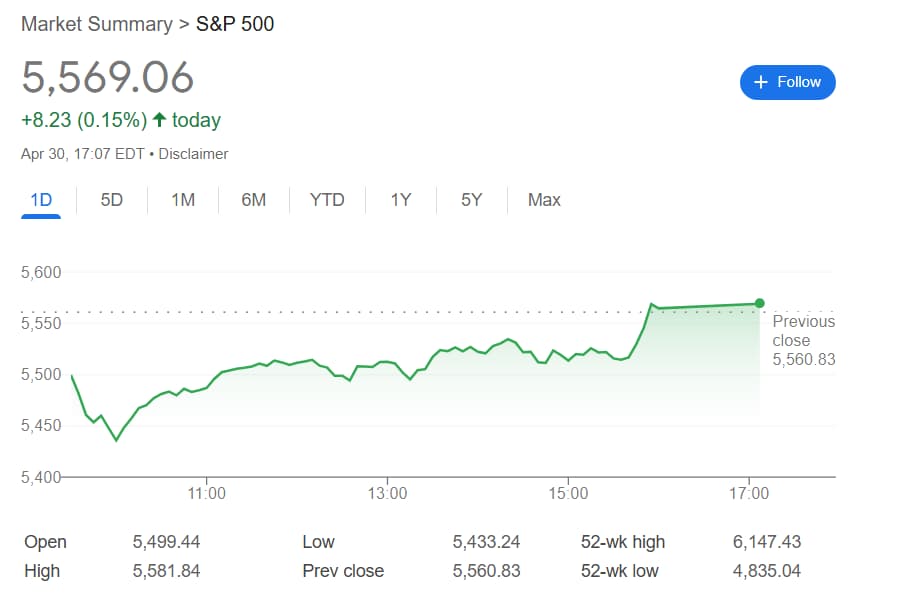Select the 5D time range tab
This screenshot has width=899, height=601.
(x=111, y=200)
